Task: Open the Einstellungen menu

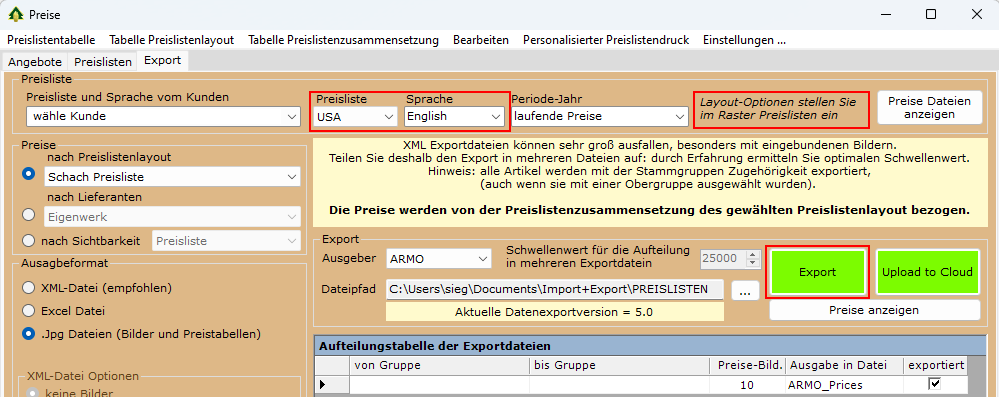Action: tap(744, 40)
